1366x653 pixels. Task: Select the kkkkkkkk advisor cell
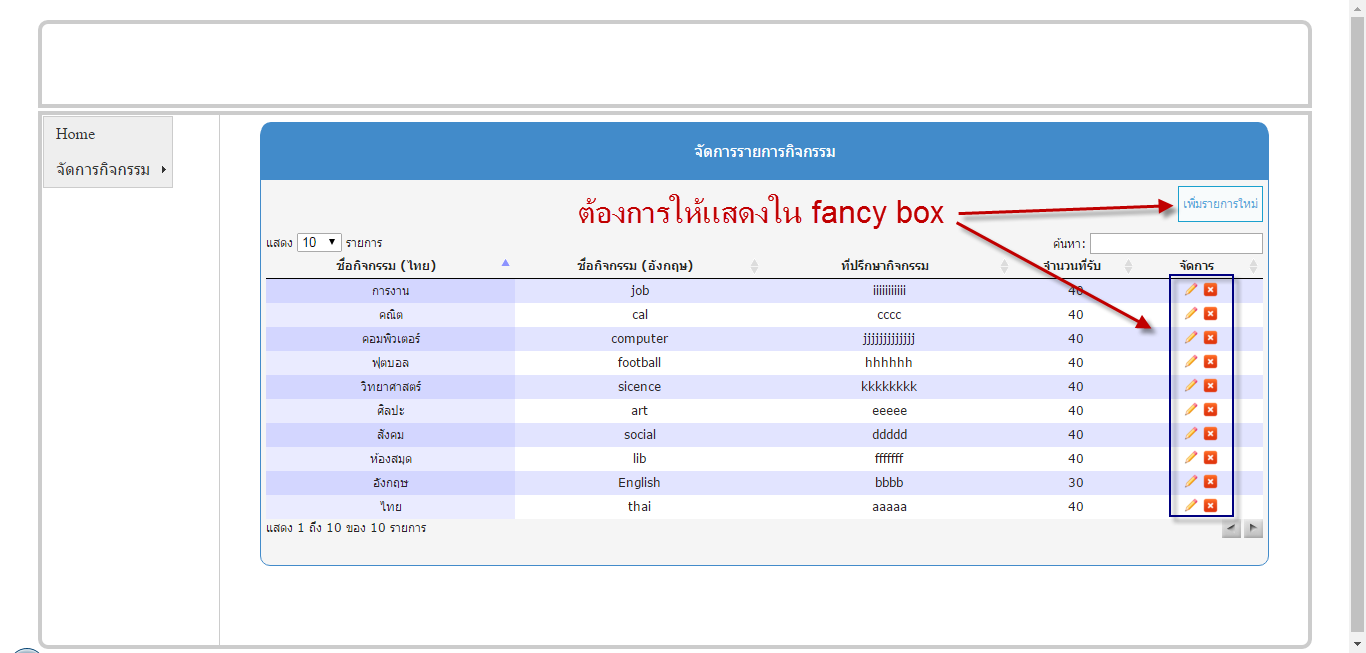[888, 387]
